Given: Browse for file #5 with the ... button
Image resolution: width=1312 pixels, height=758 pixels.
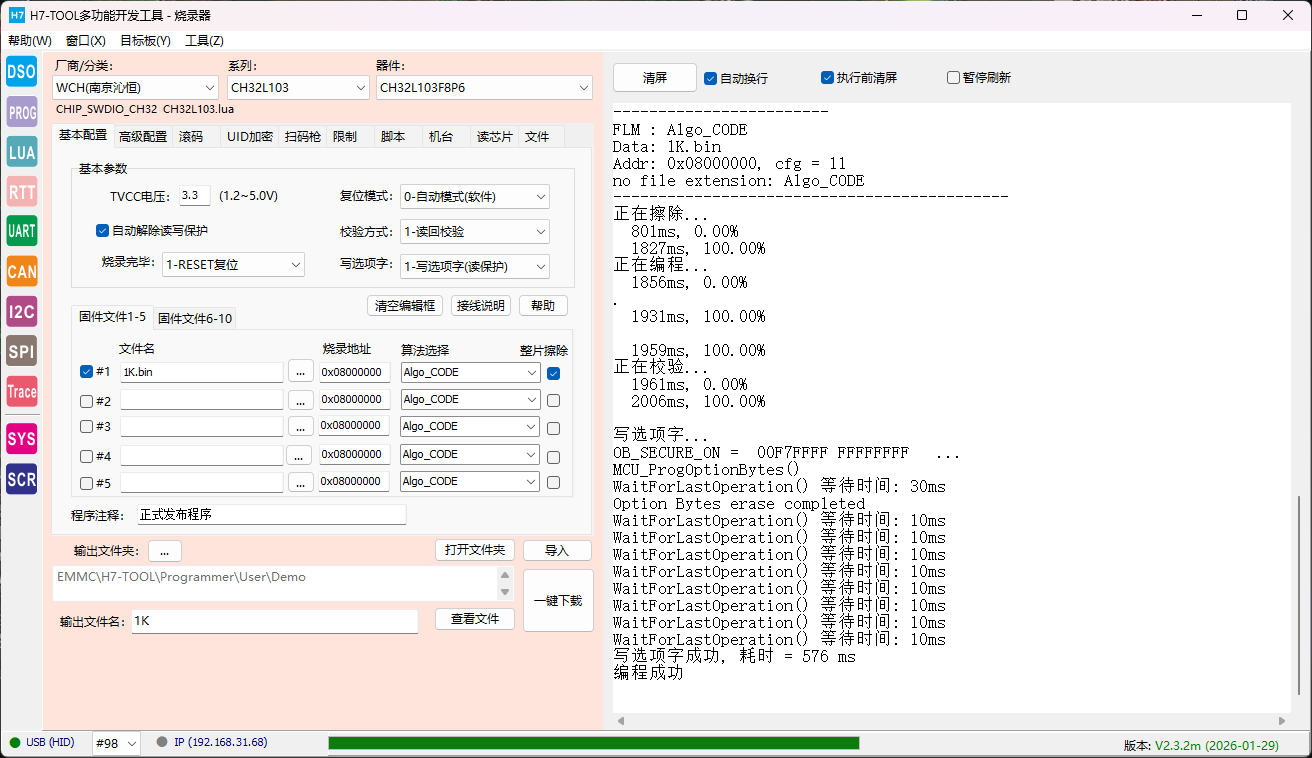Looking at the screenshot, I should point(300,482).
